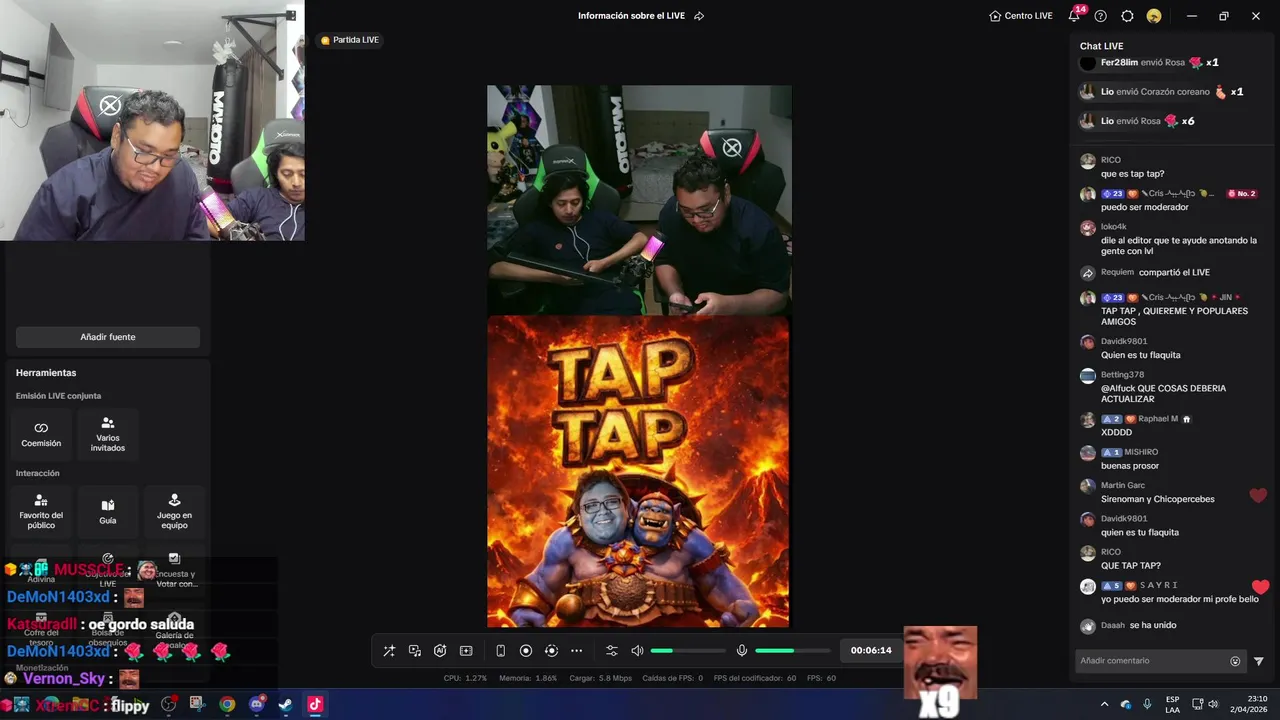Mute the microphone
Viewport: 1280px width, 720px height.
(742, 651)
